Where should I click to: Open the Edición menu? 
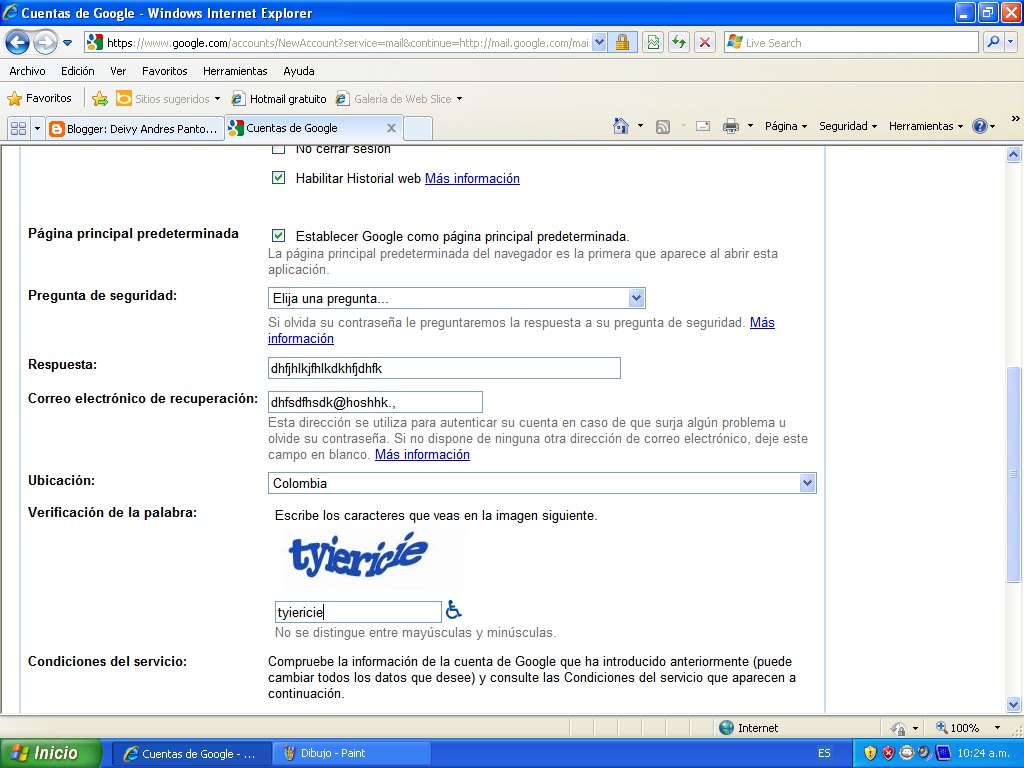point(78,71)
